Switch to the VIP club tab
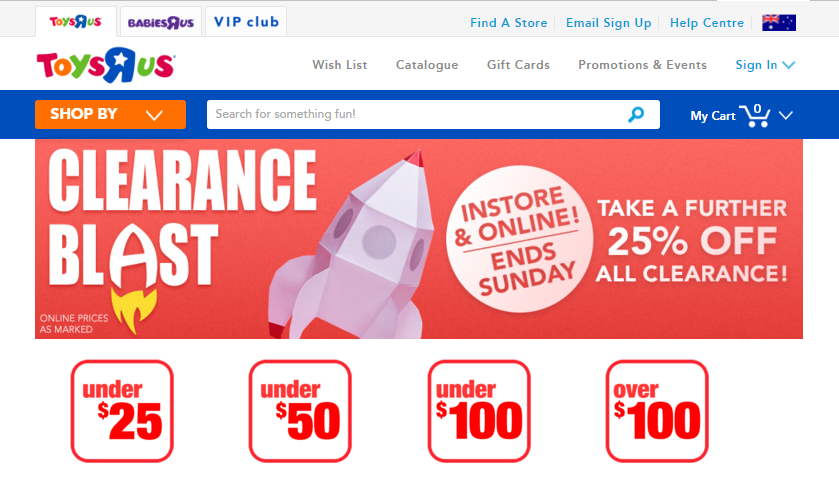 coord(246,22)
